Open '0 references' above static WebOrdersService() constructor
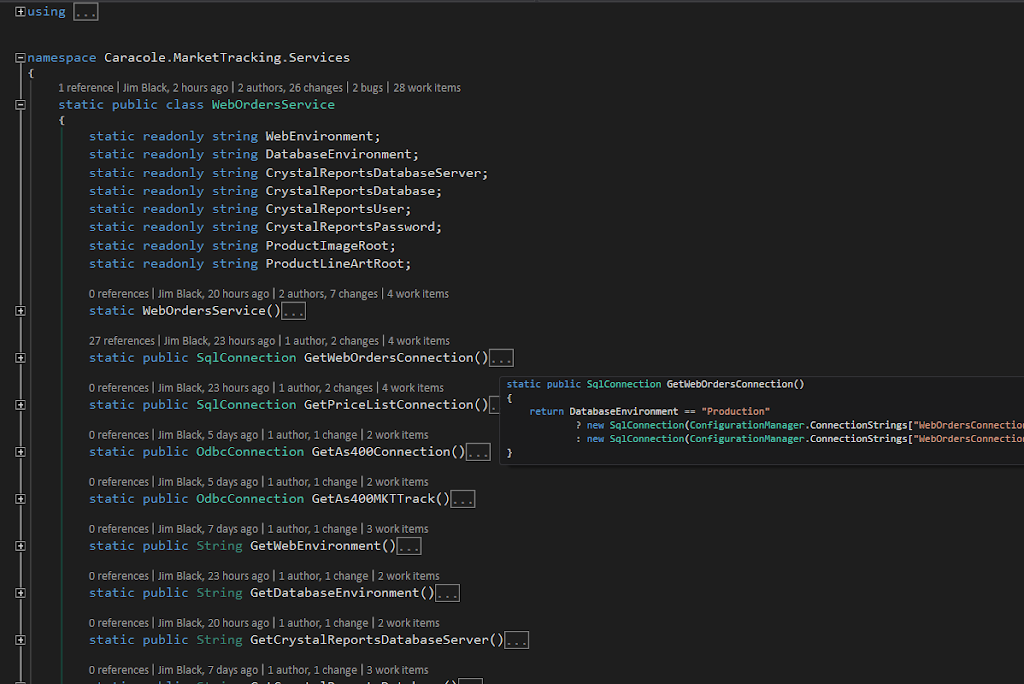 [x=119, y=294]
